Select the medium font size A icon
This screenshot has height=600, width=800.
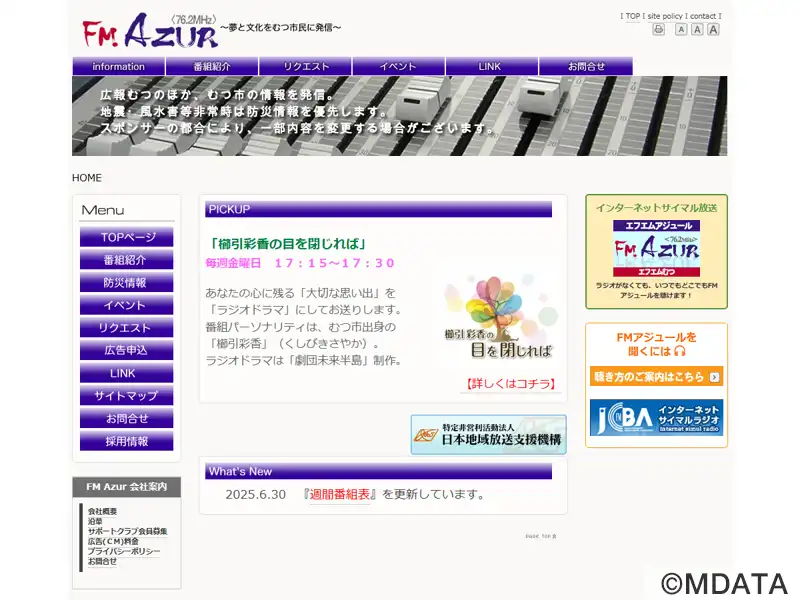697,30
